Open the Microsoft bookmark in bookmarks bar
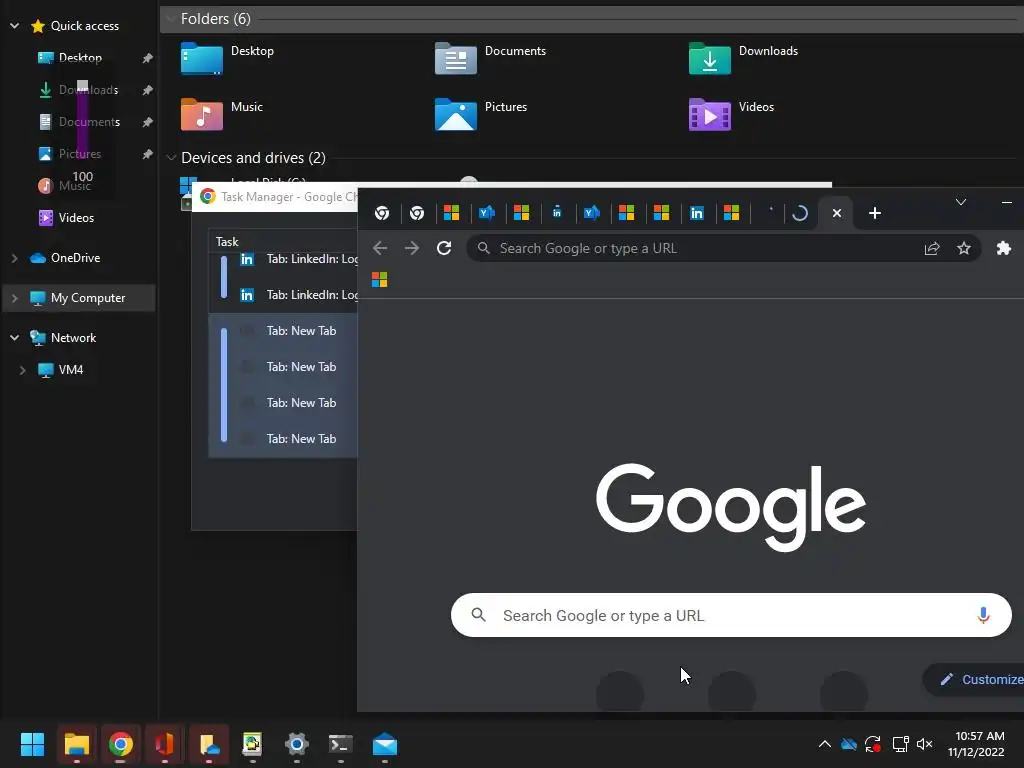 [379, 280]
